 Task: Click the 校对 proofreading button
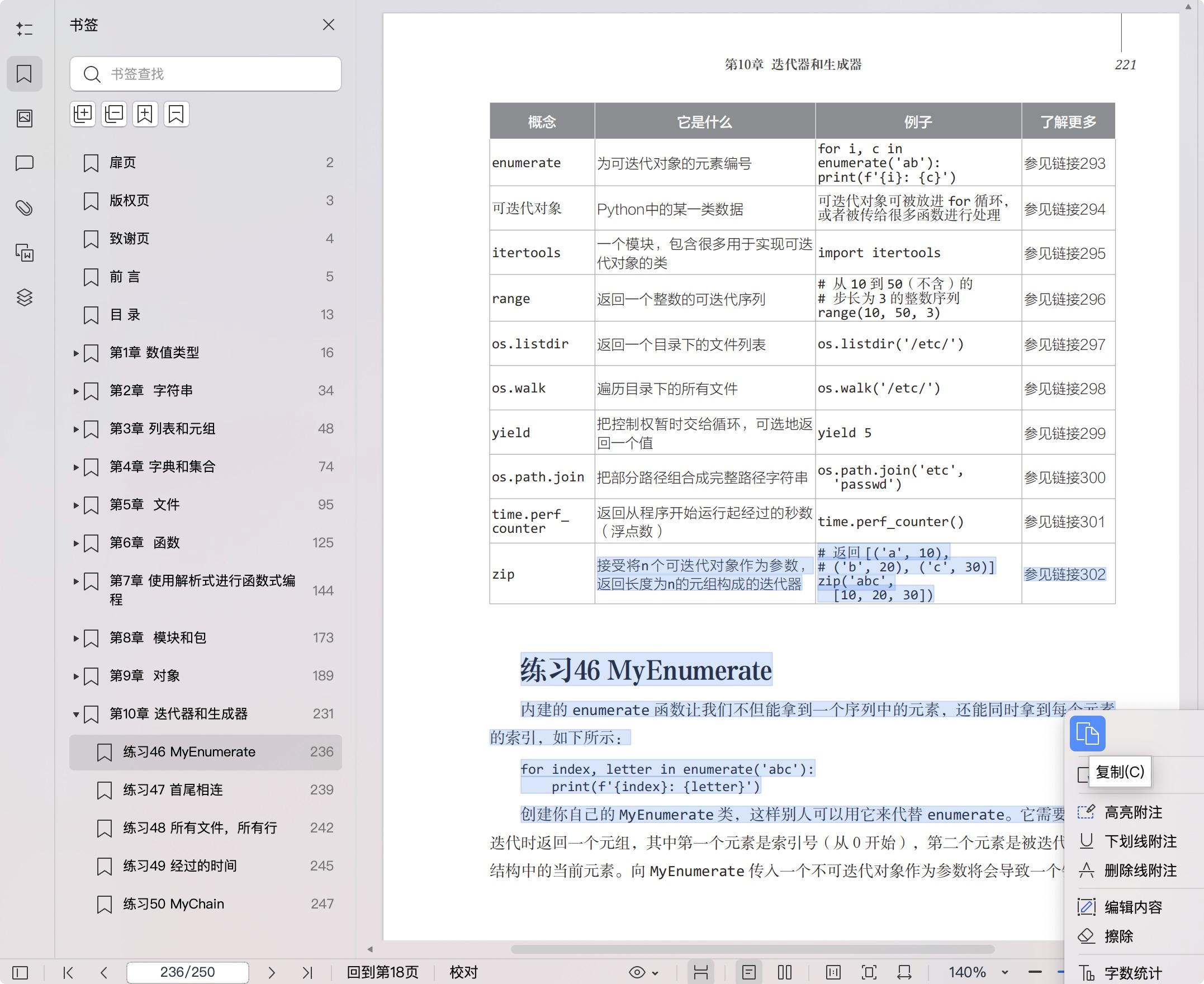pyautogui.click(x=463, y=972)
